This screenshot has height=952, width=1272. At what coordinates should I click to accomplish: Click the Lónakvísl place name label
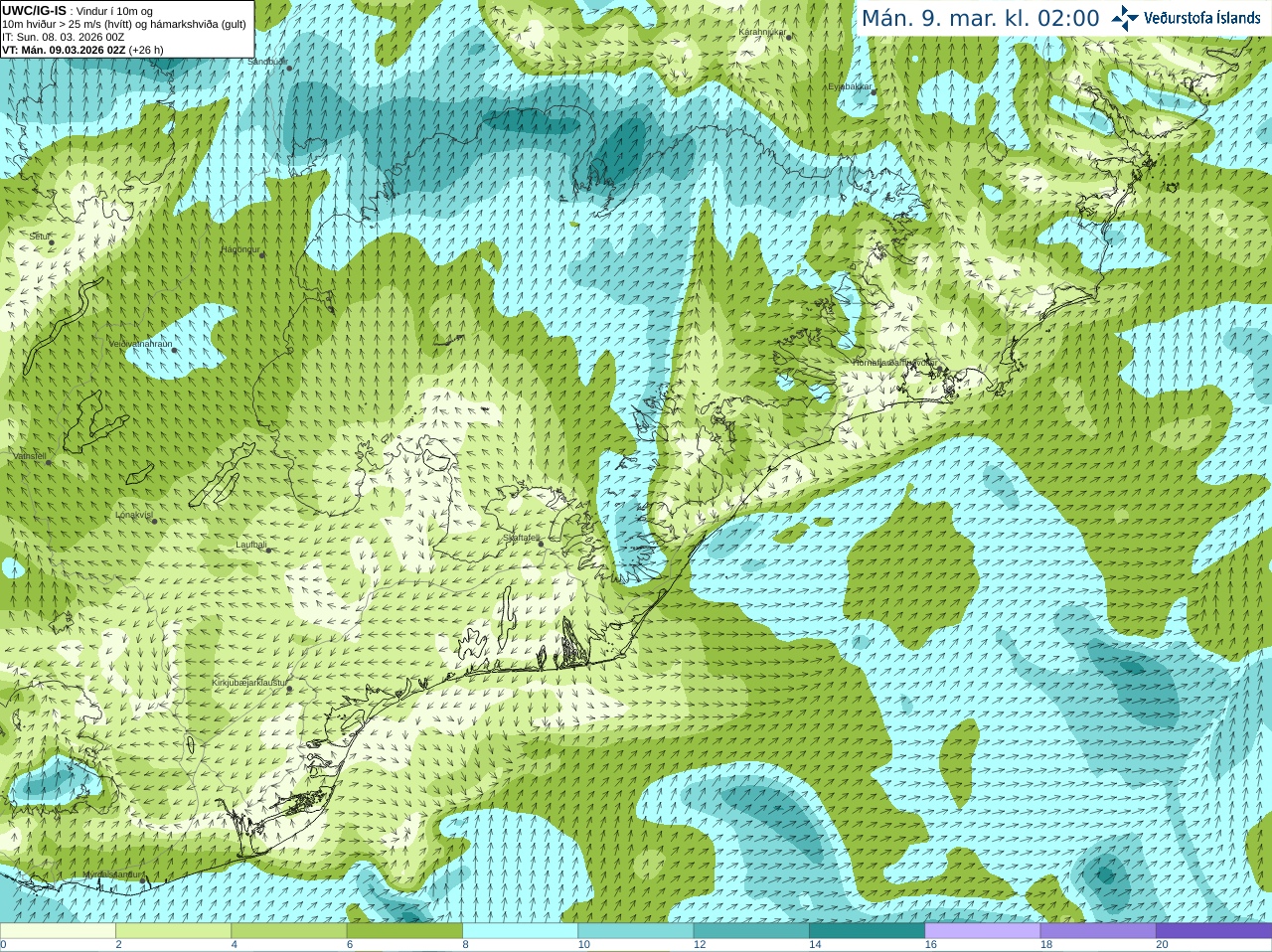click(134, 515)
